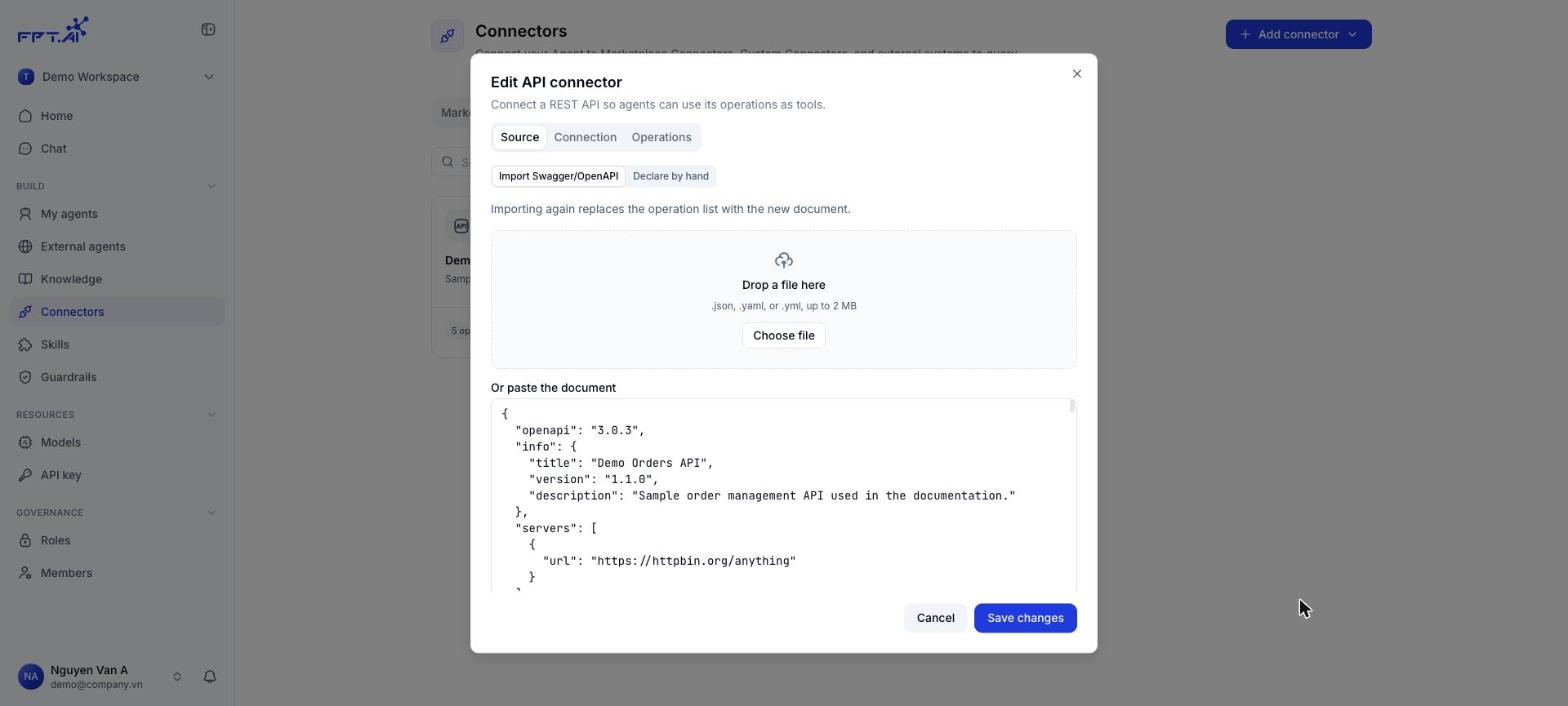Screen dimensions: 1568x706
Task: Close the Edit API connector dialog
Action: pos(1077,74)
